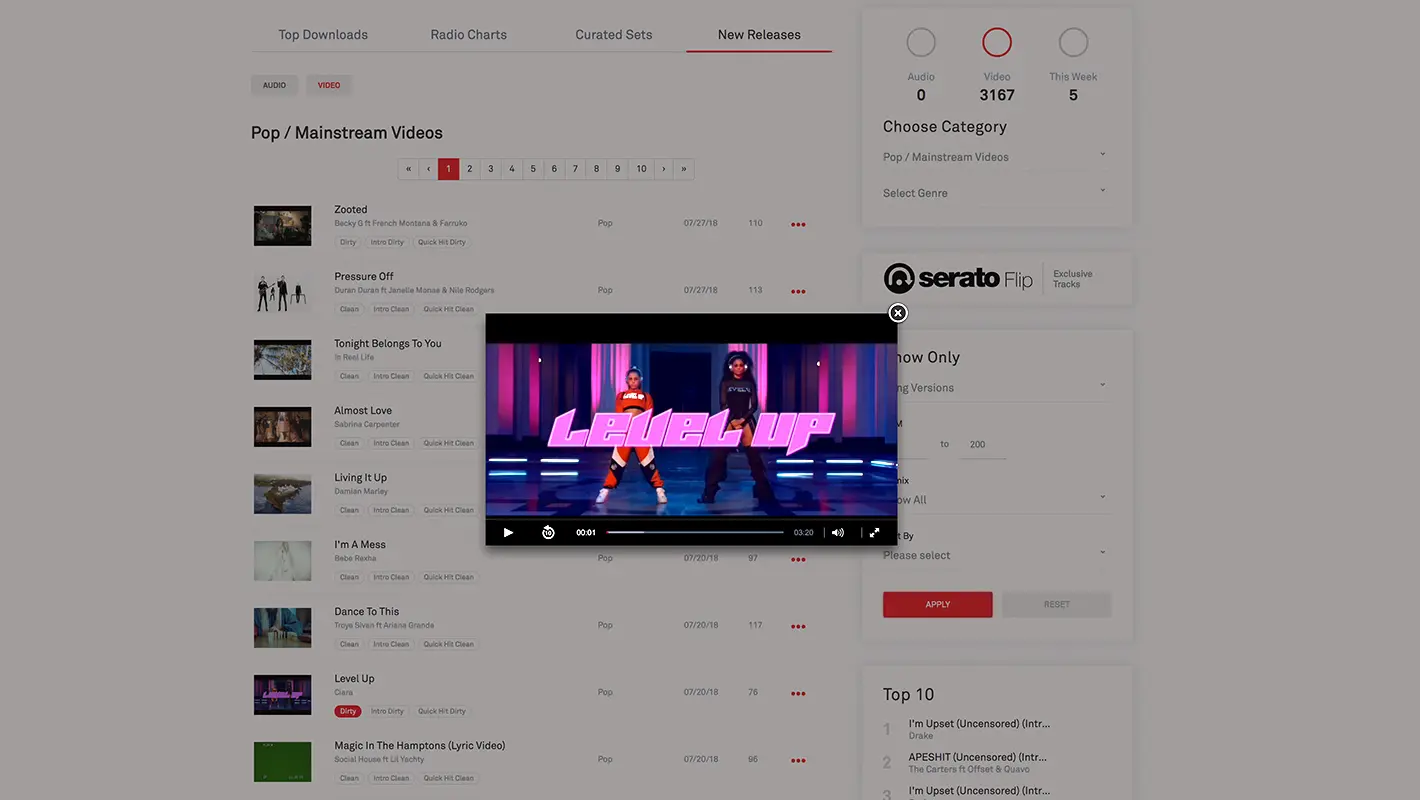This screenshot has width=1420, height=800.
Task: Open the Curated Sets tab
Action: click(x=614, y=35)
